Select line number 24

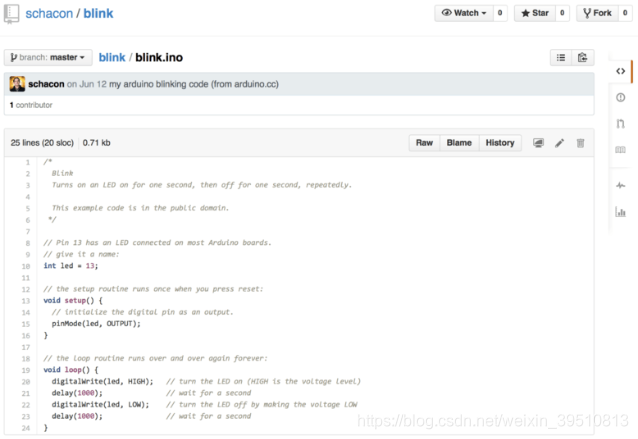26,428
